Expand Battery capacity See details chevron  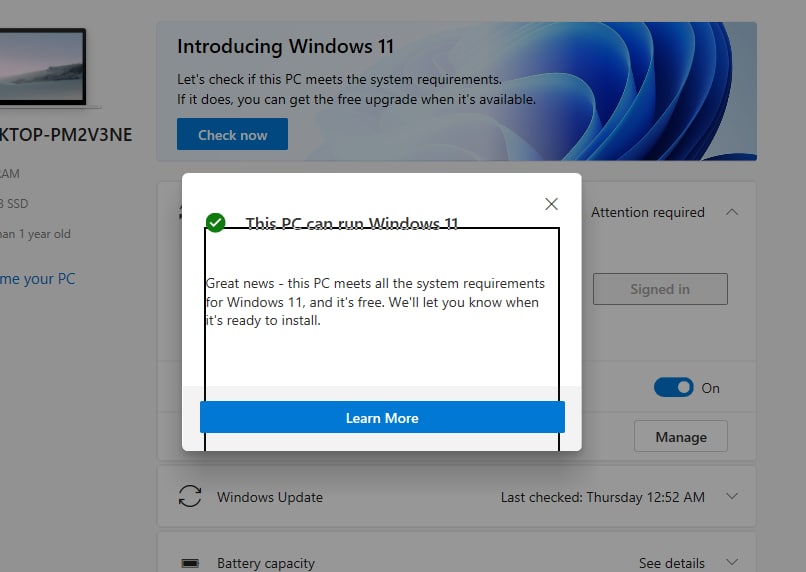click(x=732, y=562)
